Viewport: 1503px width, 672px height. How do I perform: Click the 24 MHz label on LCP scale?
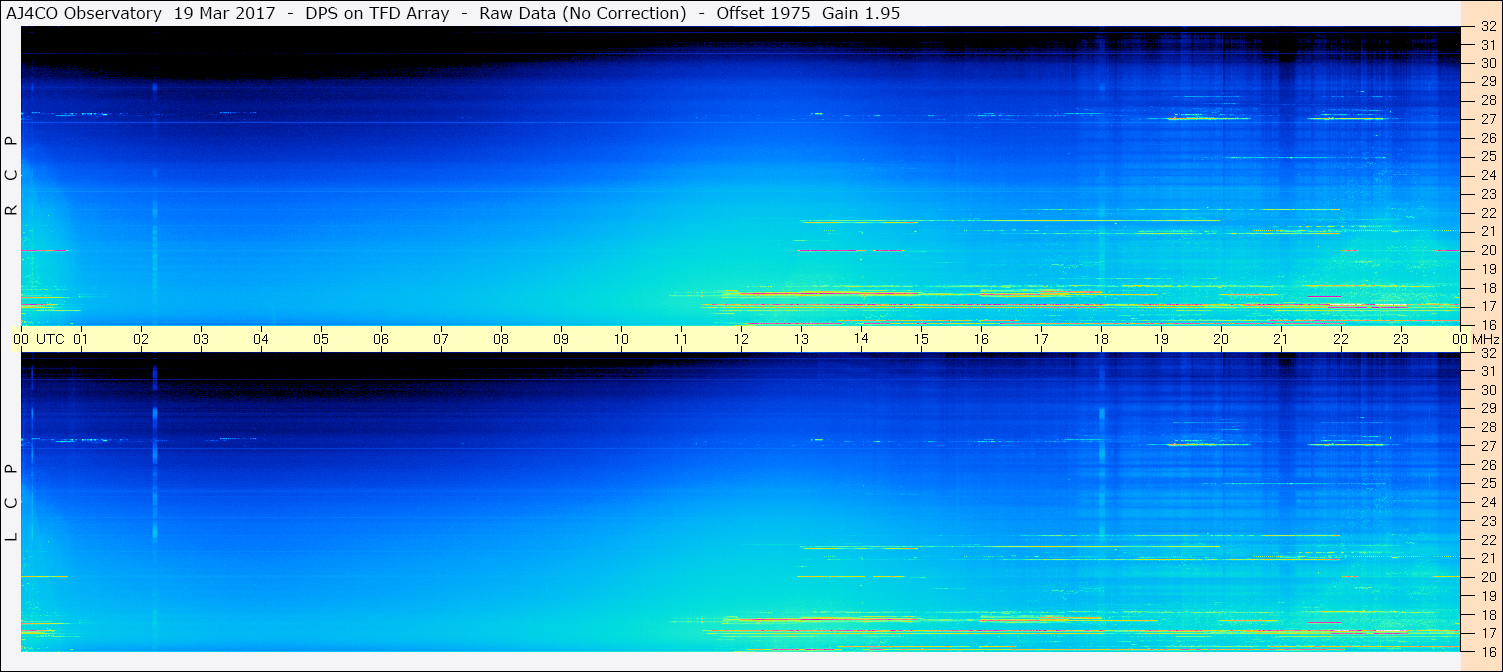(1487, 502)
